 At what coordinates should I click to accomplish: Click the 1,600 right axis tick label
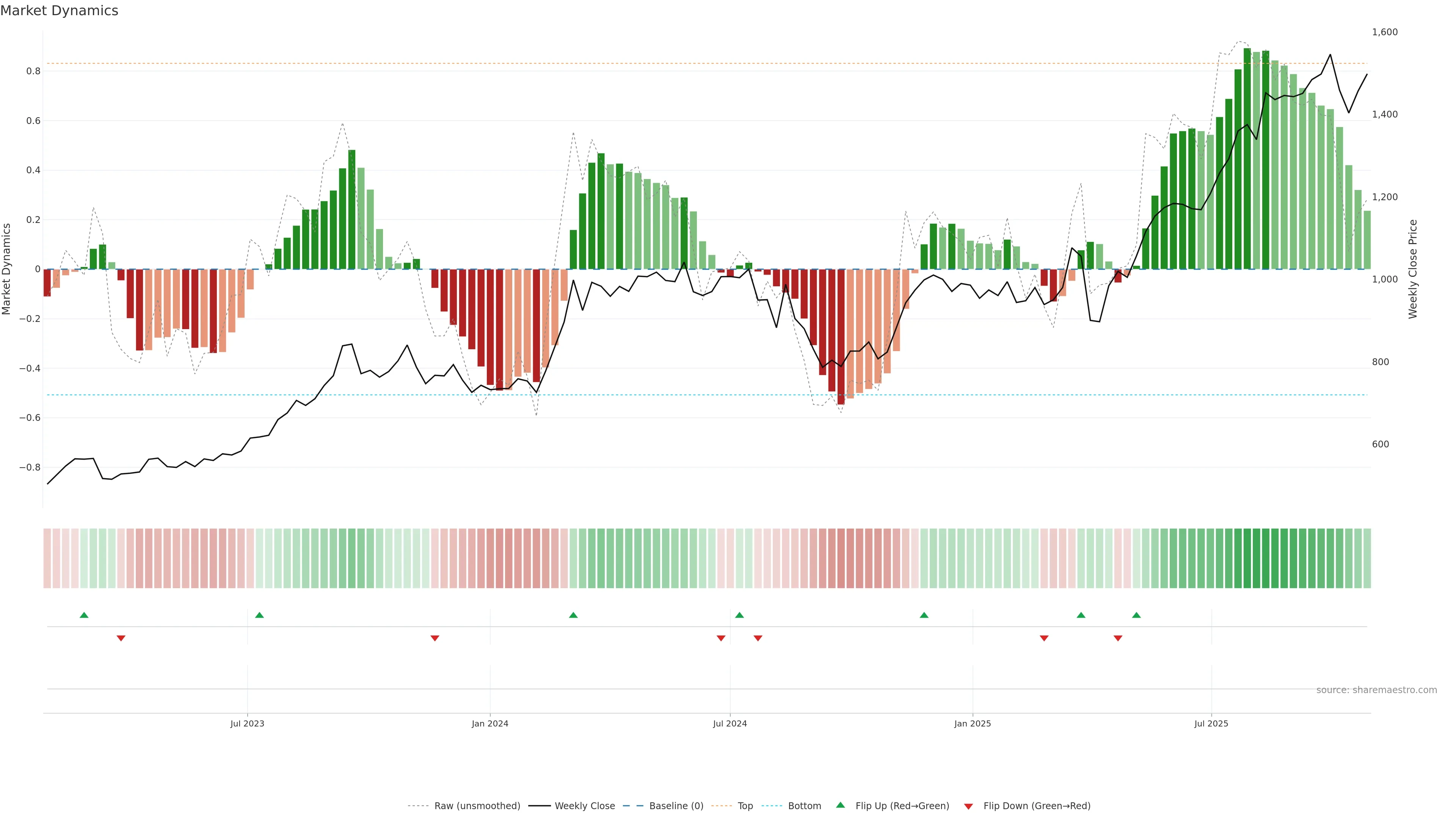tap(1384, 32)
